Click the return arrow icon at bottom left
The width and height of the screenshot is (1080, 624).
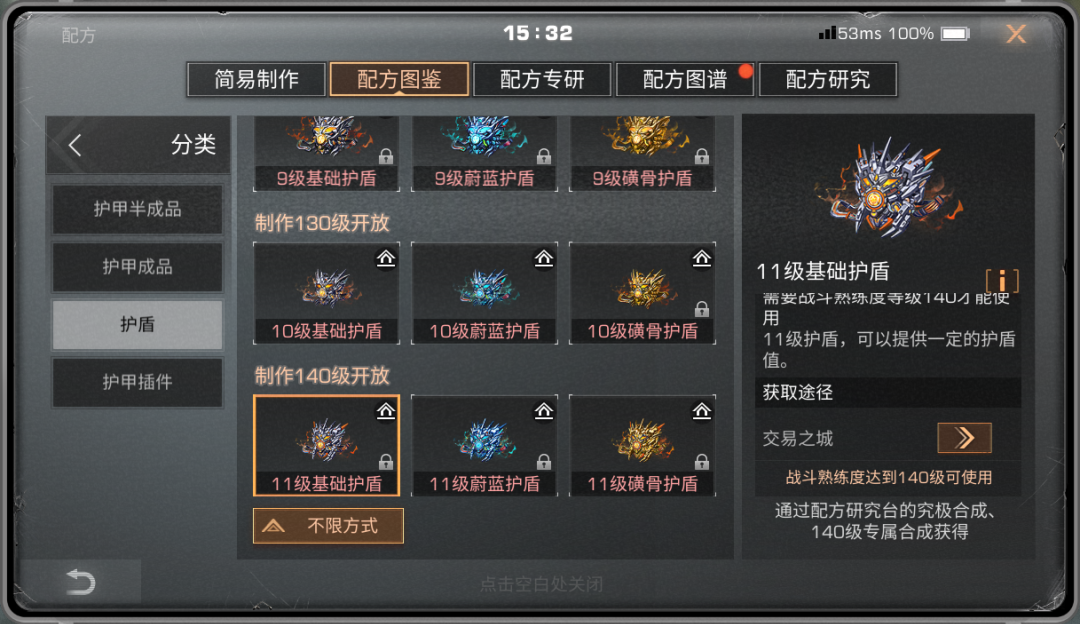pyautogui.click(x=81, y=582)
